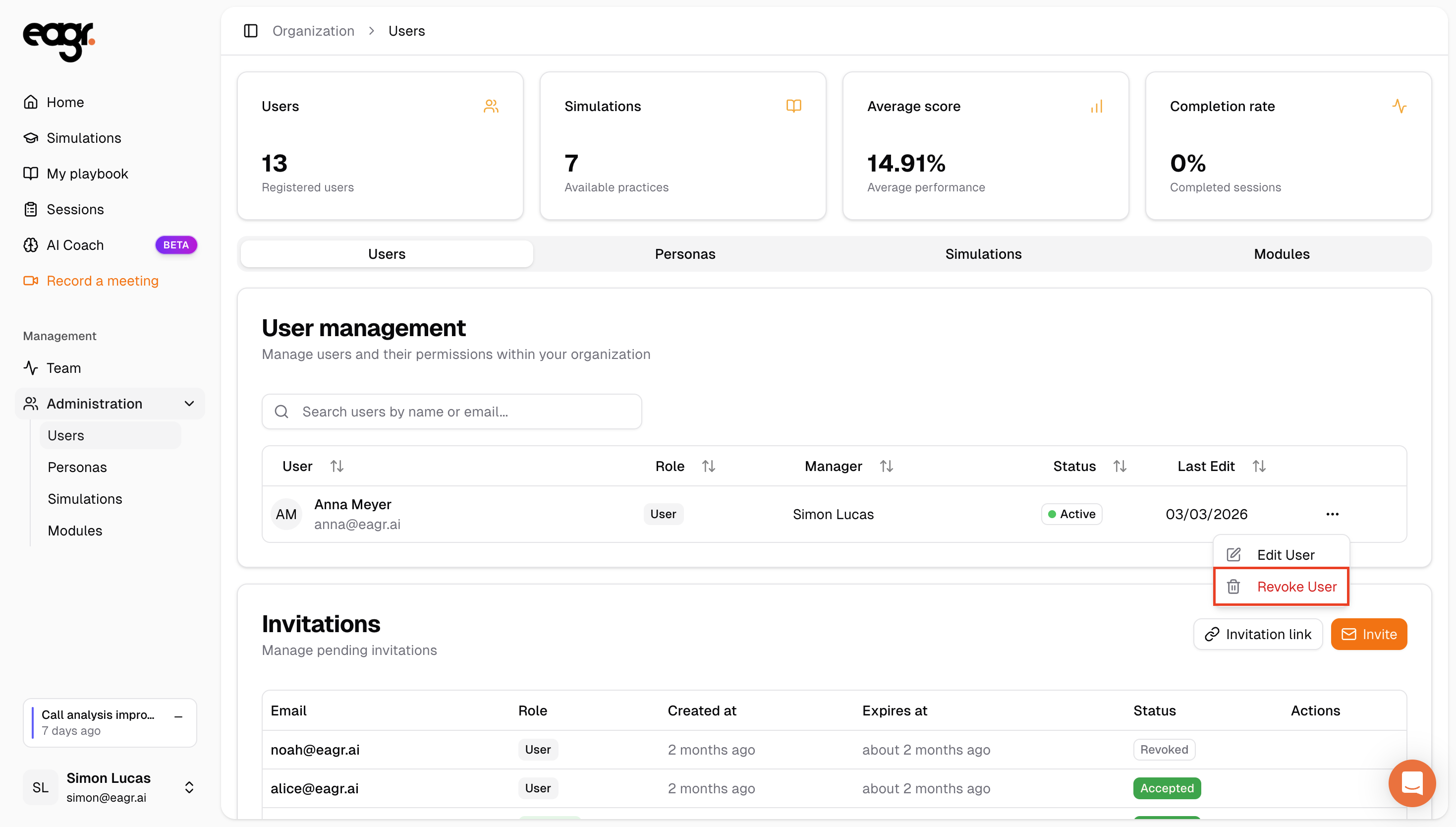Click the Average score bar chart icon
This screenshot has width=1456, height=827.
pyautogui.click(x=1096, y=106)
